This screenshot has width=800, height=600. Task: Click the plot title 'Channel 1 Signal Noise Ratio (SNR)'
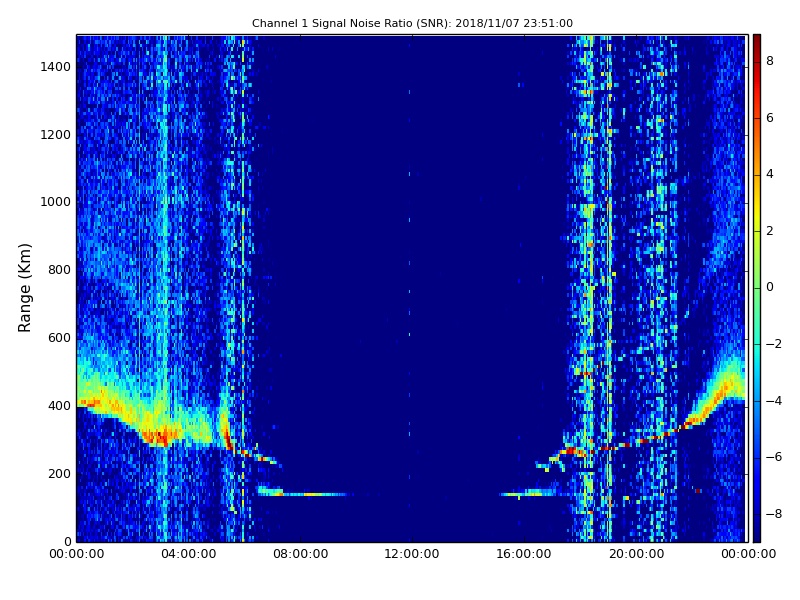coord(351,23)
